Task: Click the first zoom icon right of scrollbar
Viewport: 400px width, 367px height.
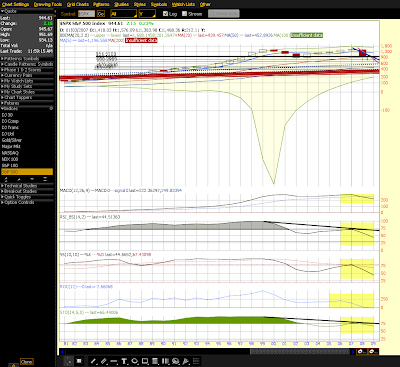Action: coord(362,352)
